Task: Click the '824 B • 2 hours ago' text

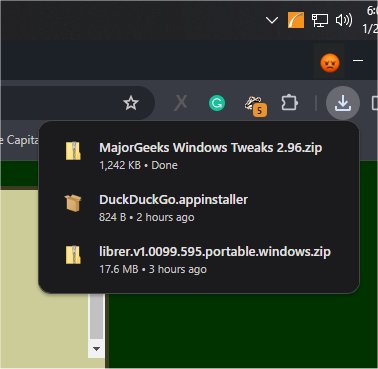Action: pyautogui.click(x=147, y=217)
